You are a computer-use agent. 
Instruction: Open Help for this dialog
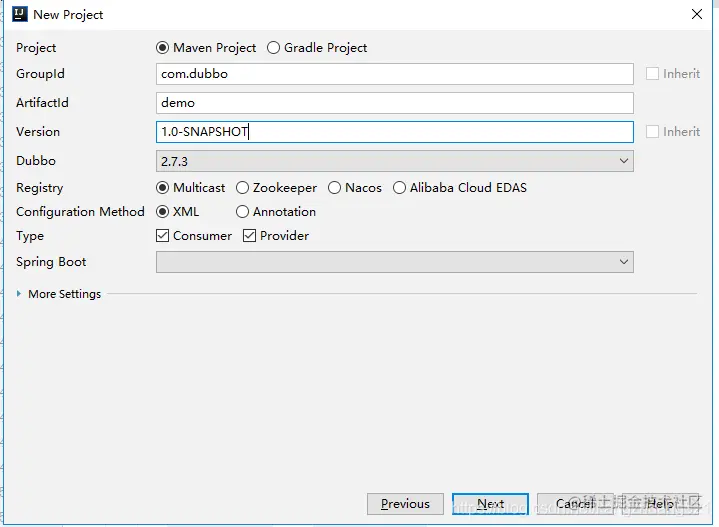click(x=660, y=504)
